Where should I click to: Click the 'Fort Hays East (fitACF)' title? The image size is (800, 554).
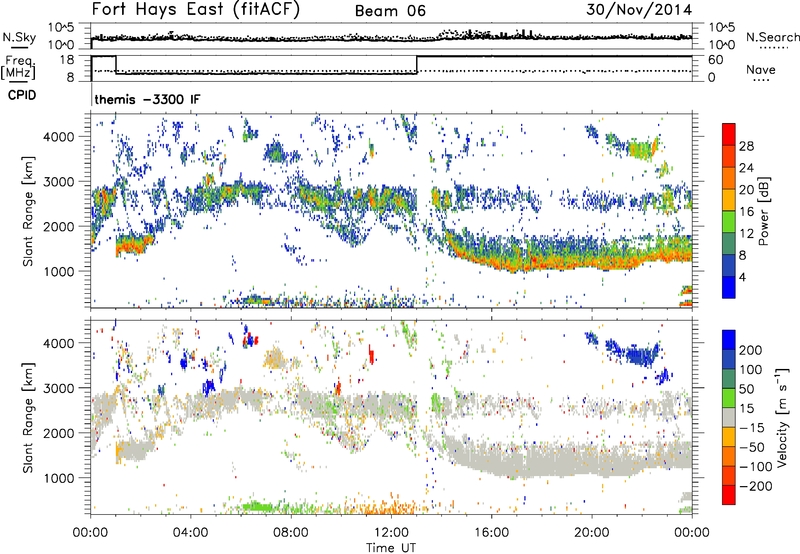click(196, 9)
